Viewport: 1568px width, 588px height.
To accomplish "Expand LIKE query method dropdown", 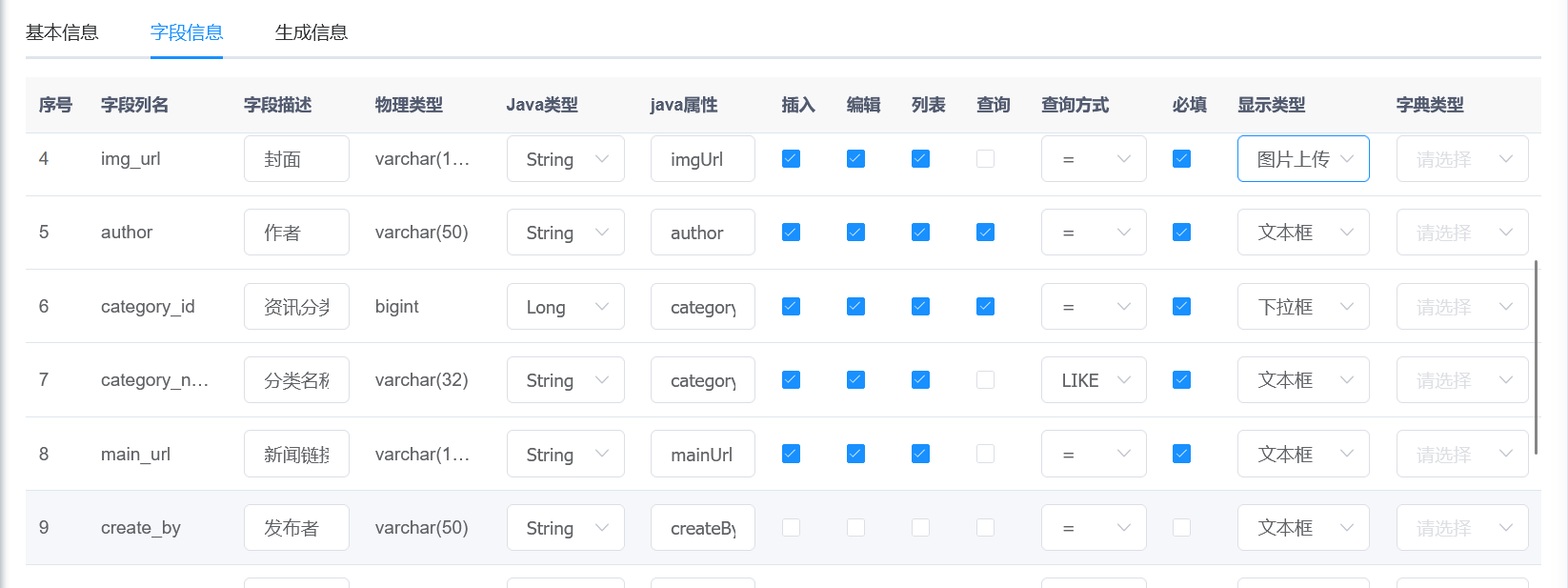I will tap(1093, 380).
